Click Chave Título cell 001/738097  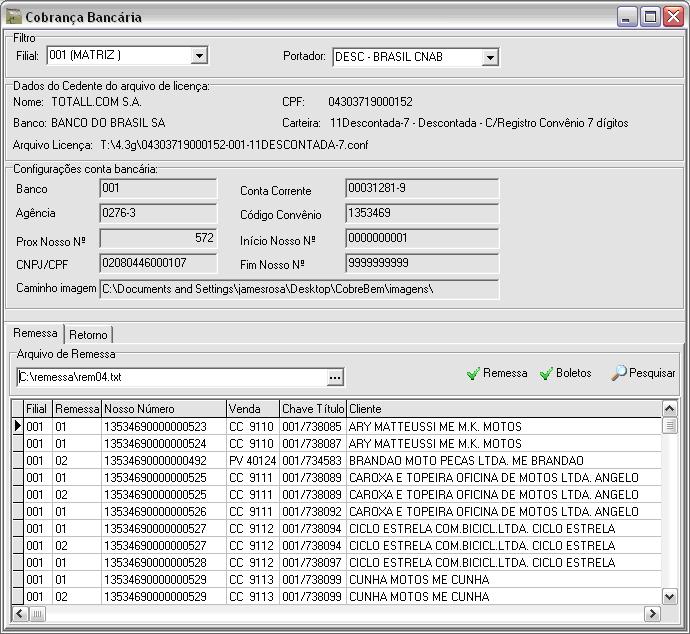click(x=313, y=563)
